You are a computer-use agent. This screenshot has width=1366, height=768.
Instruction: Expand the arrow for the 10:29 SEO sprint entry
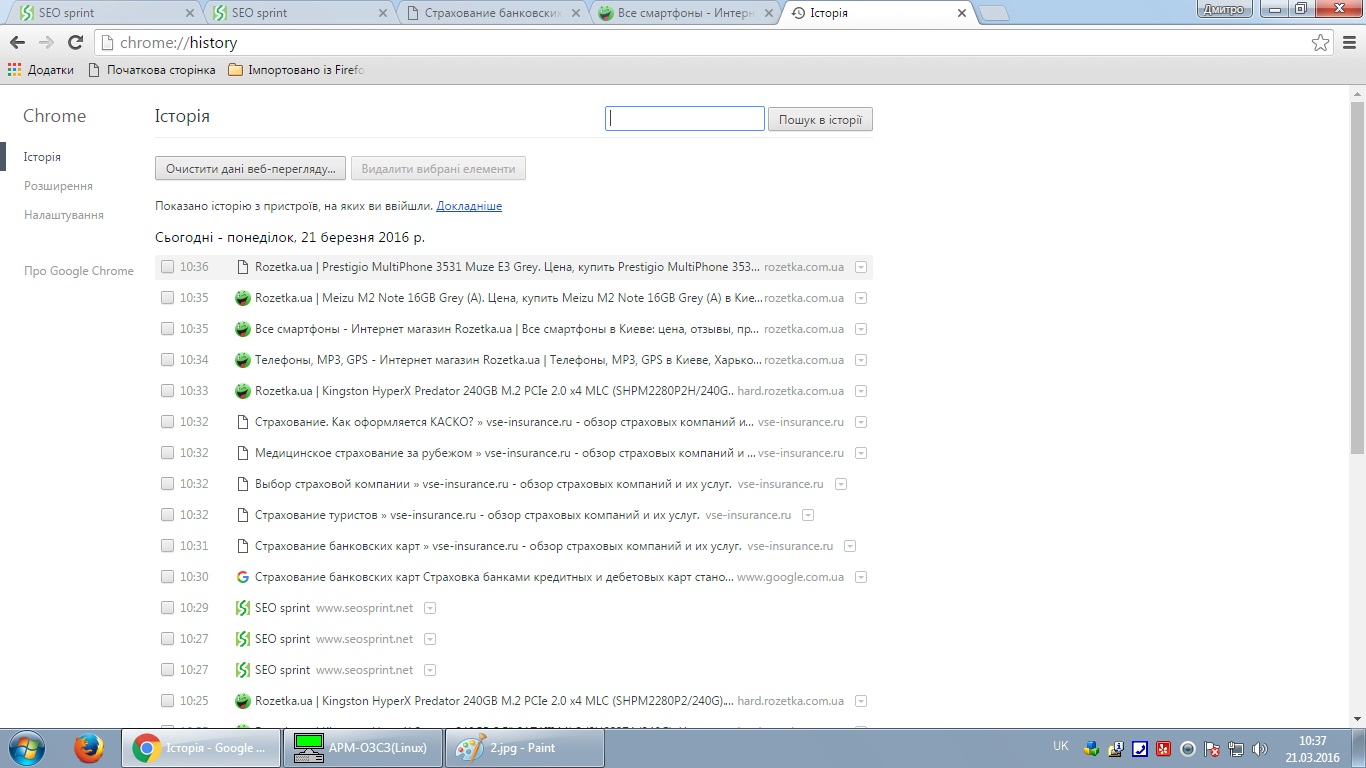(x=430, y=608)
